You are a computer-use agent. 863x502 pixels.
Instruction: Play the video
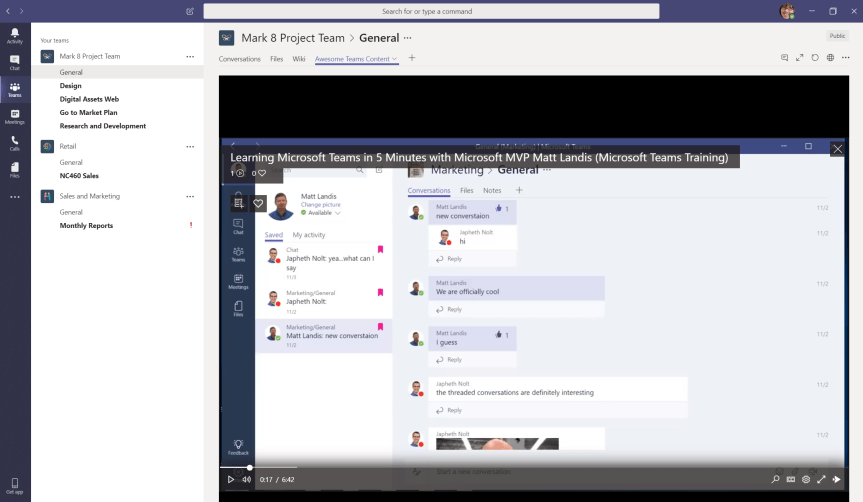coord(230,480)
